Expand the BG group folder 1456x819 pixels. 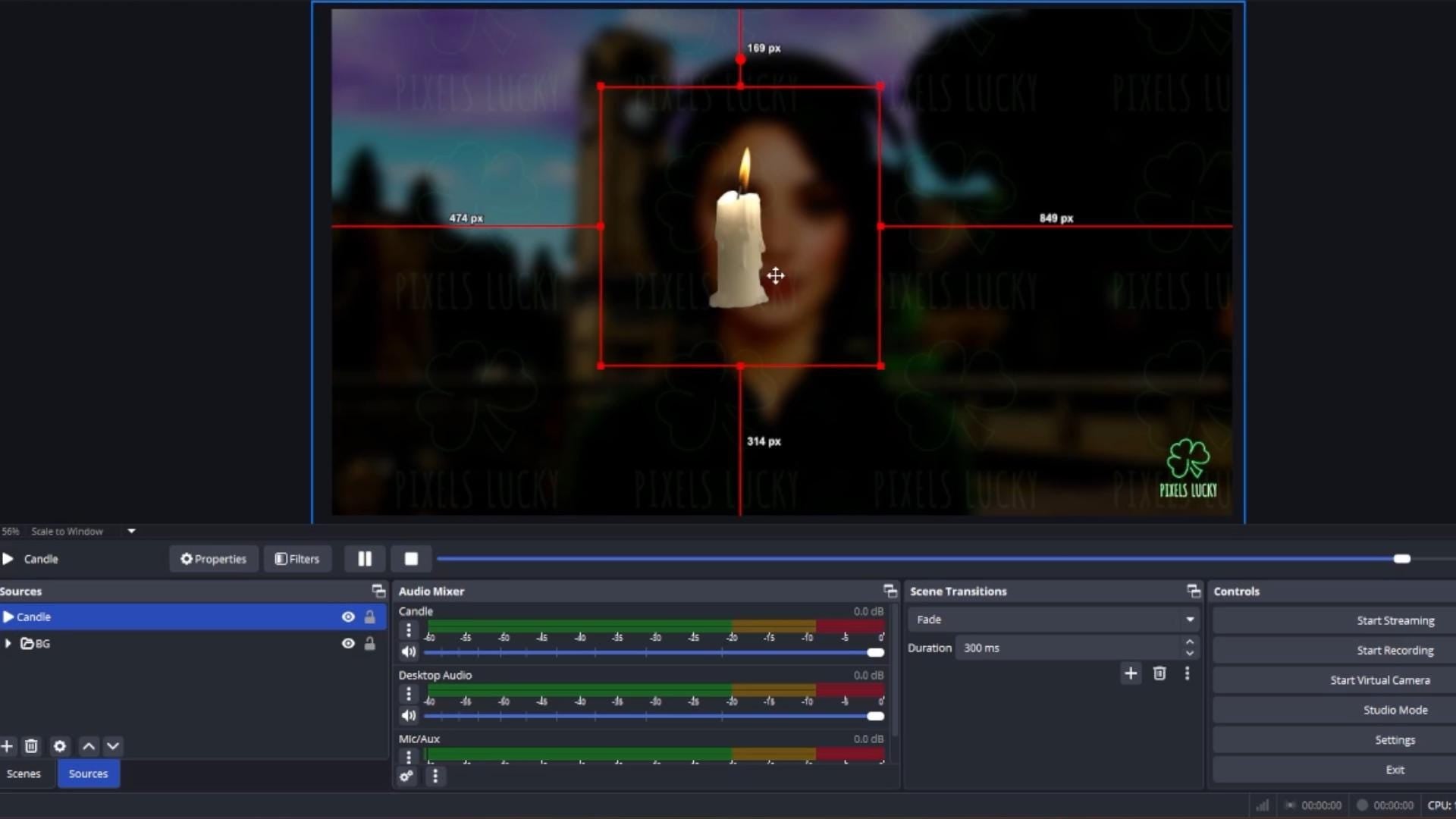[8, 644]
